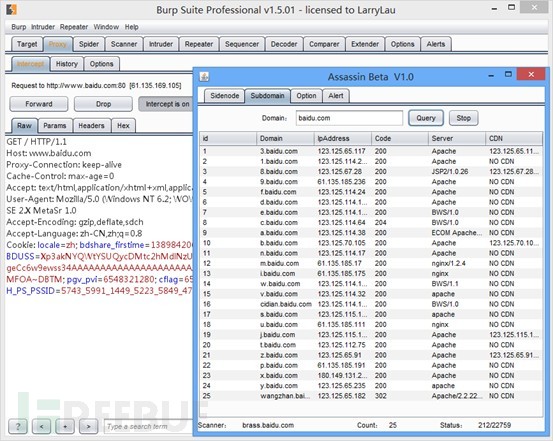Select the Raw view tab
The image size is (553, 441).
(24, 126)
